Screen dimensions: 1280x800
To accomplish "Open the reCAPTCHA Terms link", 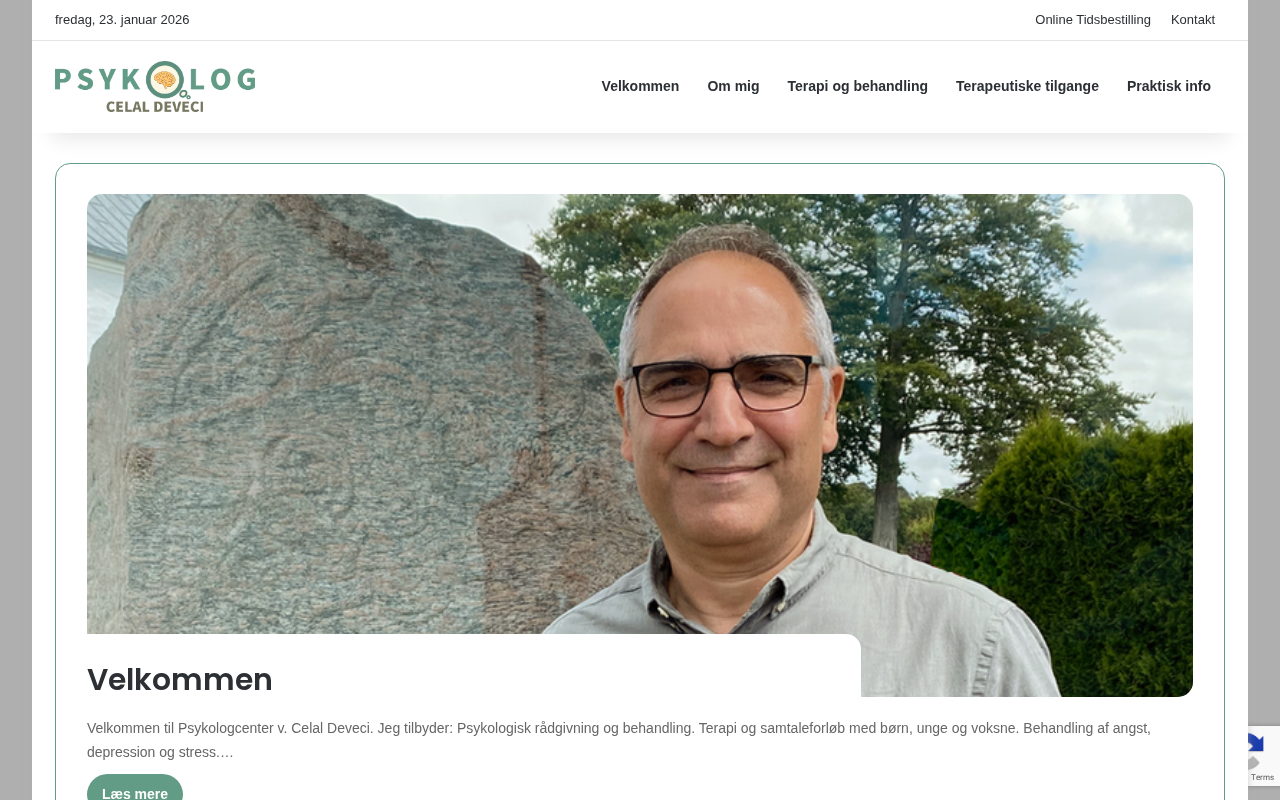I will pyautogui.click(x=1262, y=777).
